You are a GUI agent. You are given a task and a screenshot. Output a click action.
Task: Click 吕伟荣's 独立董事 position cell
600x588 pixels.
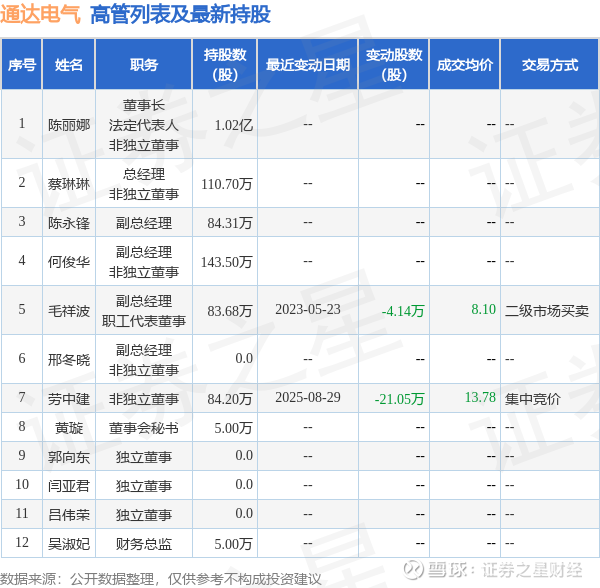pyautogui.click(x=143, y=515)
